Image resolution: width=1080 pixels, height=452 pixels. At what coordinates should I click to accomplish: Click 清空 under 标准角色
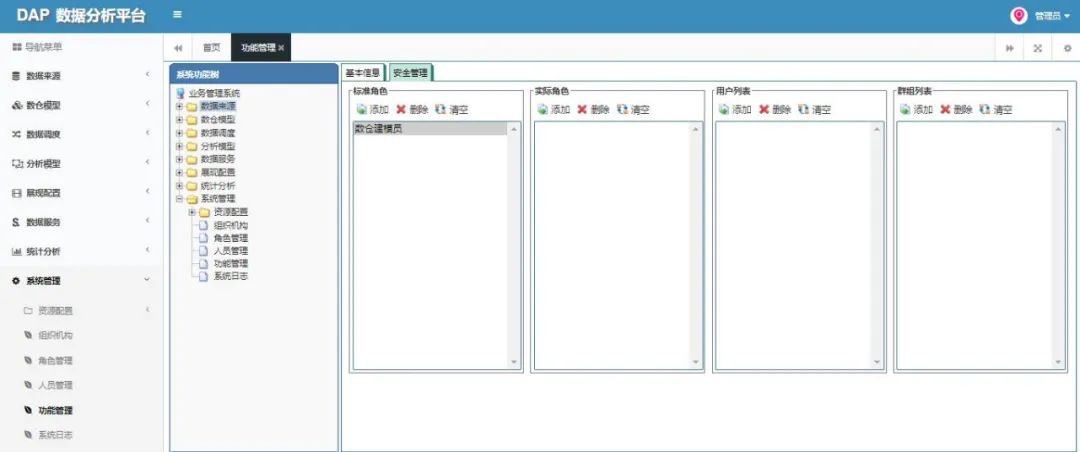(452, 110)
